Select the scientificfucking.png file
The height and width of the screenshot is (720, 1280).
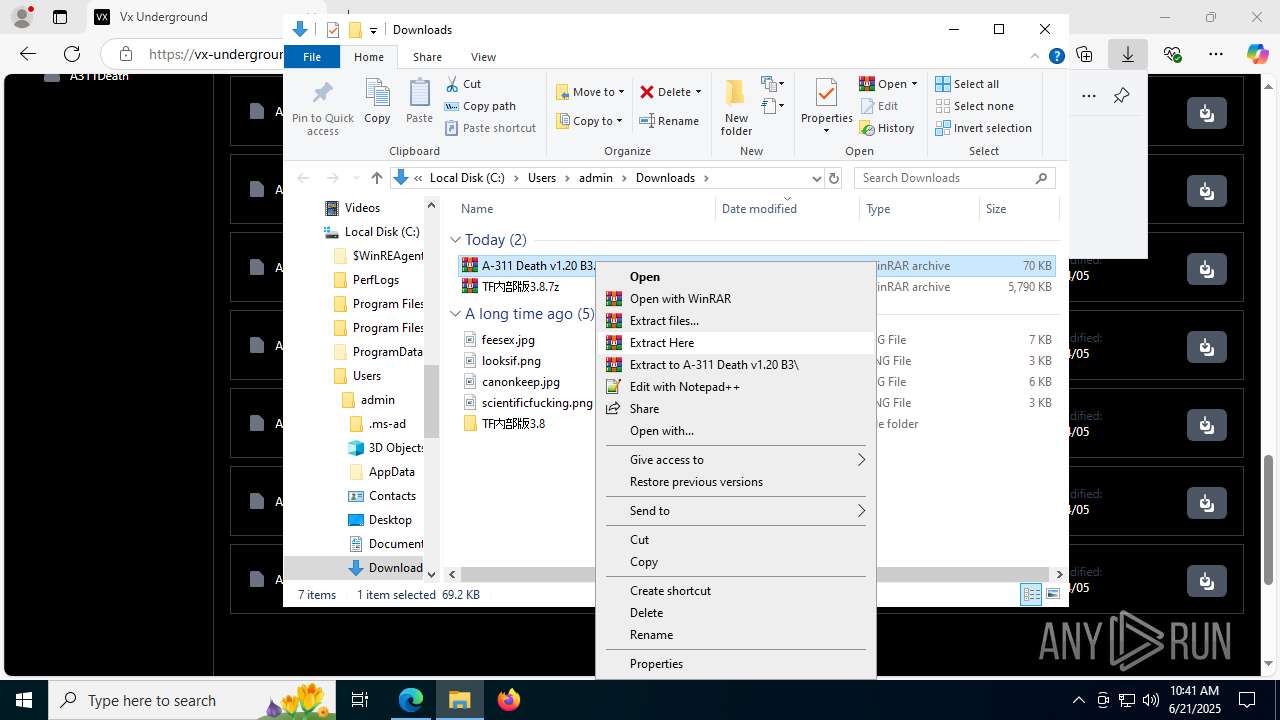click(537, 403)
